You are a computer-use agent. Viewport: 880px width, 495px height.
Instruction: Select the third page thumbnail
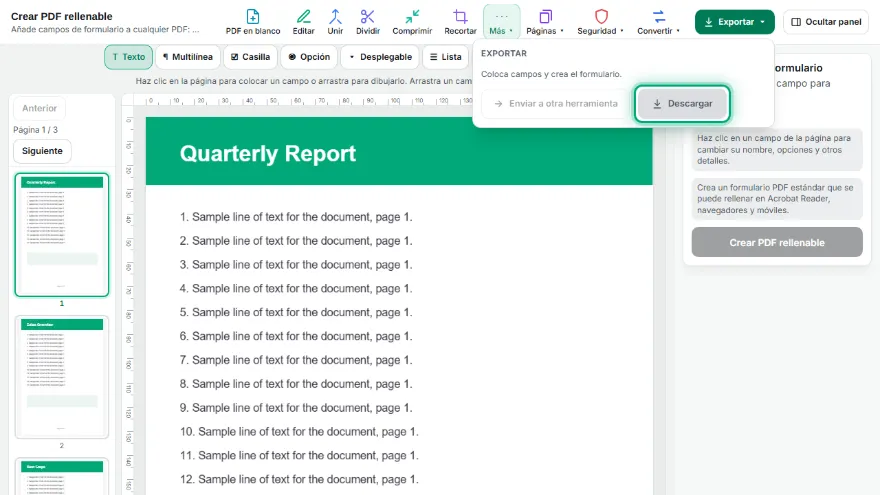[x=62, y=476]
